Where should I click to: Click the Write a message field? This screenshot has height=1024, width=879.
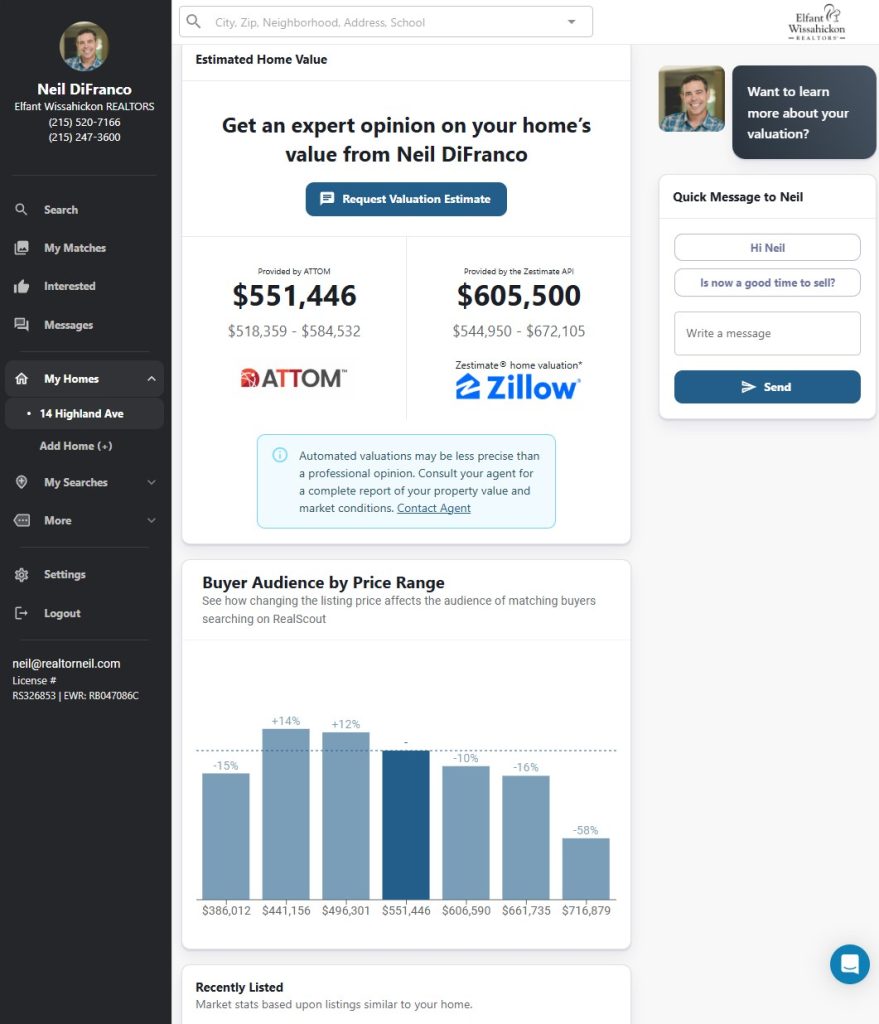click(x=767, y=333)
